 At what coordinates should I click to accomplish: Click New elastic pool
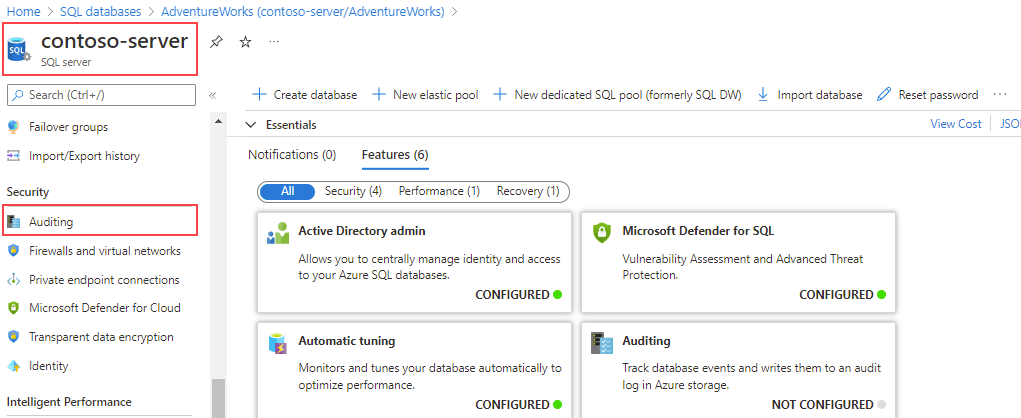tap(425, 95)
